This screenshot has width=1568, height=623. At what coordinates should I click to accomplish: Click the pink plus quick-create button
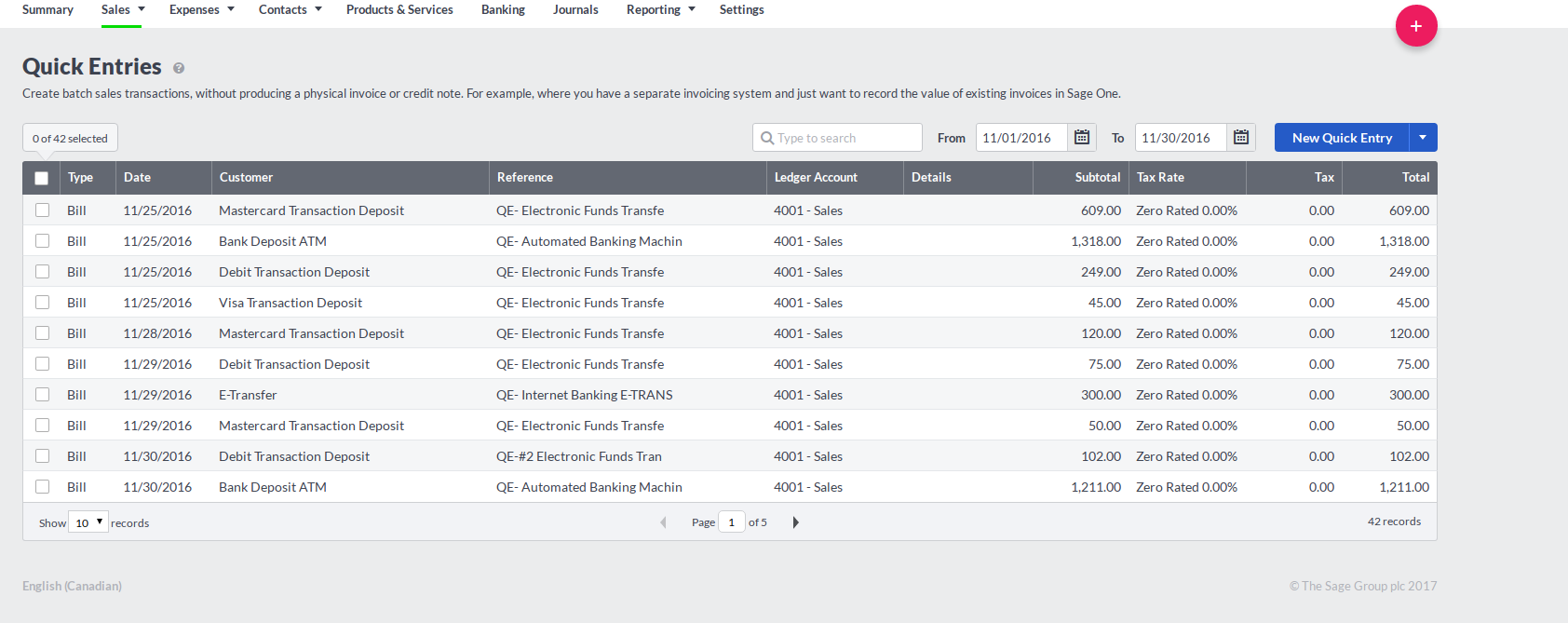point(1415,26)
